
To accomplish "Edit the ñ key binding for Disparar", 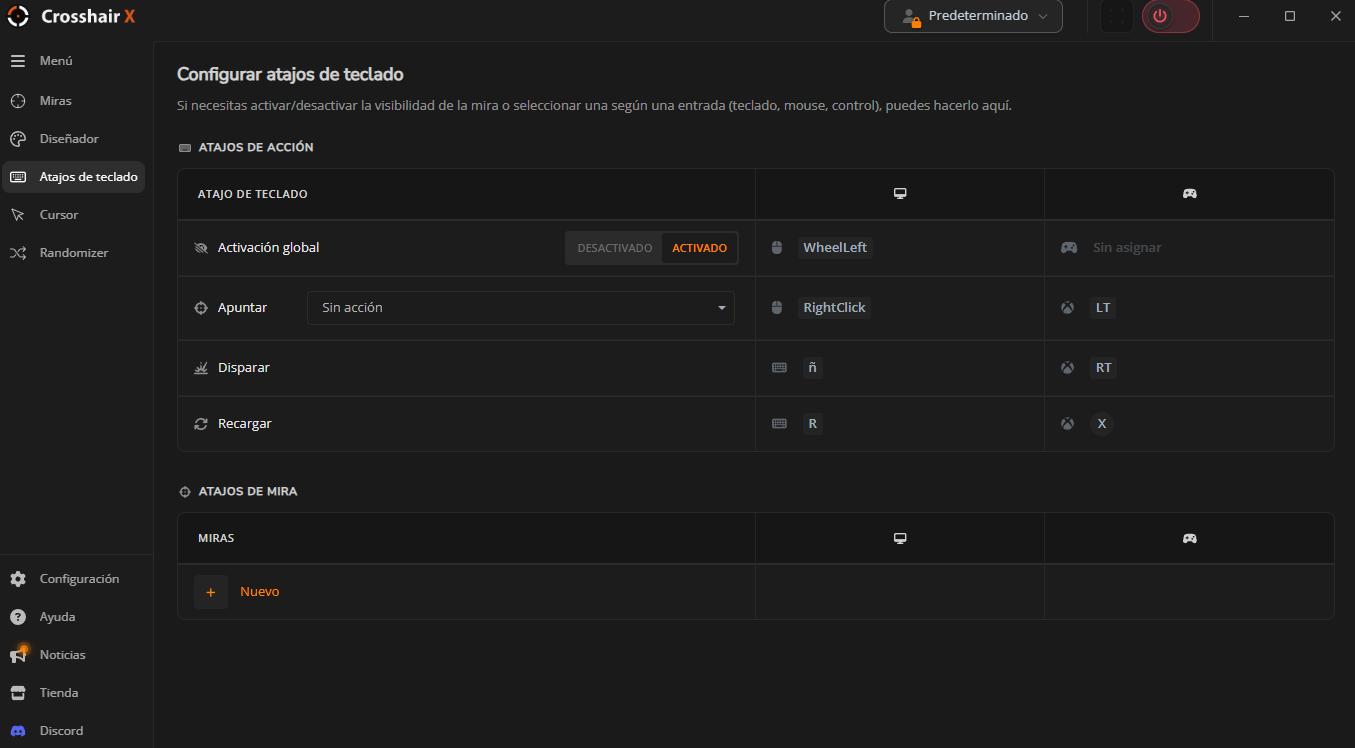I will 812,368.
